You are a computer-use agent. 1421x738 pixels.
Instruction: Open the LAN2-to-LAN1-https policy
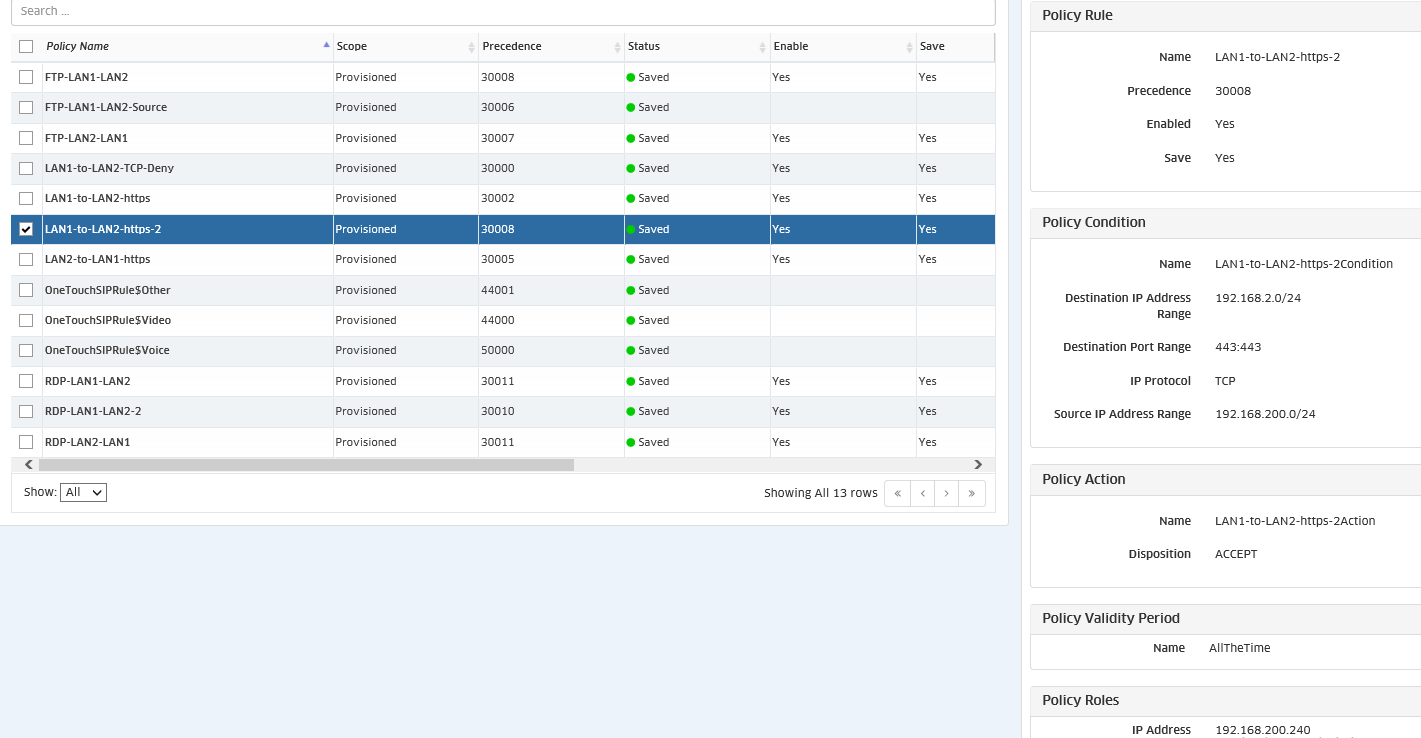(x=97, y=259)
